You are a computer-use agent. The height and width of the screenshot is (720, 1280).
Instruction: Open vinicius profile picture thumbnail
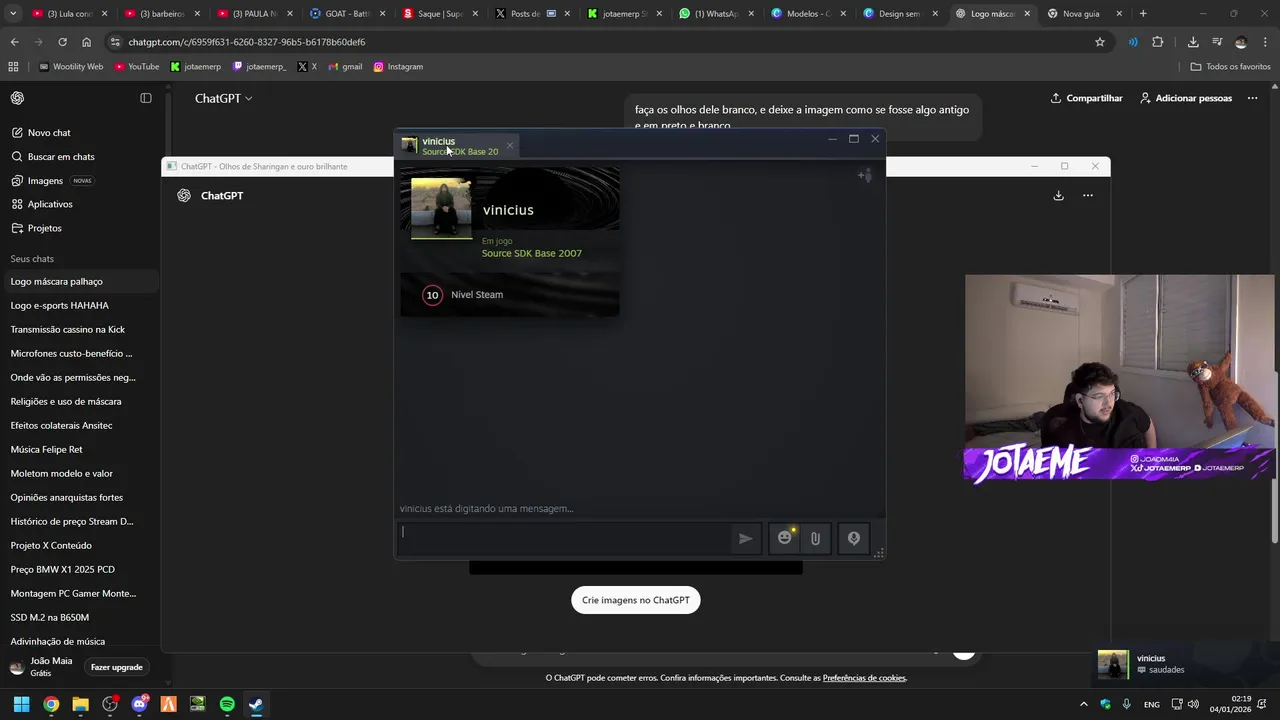[441, 208]
